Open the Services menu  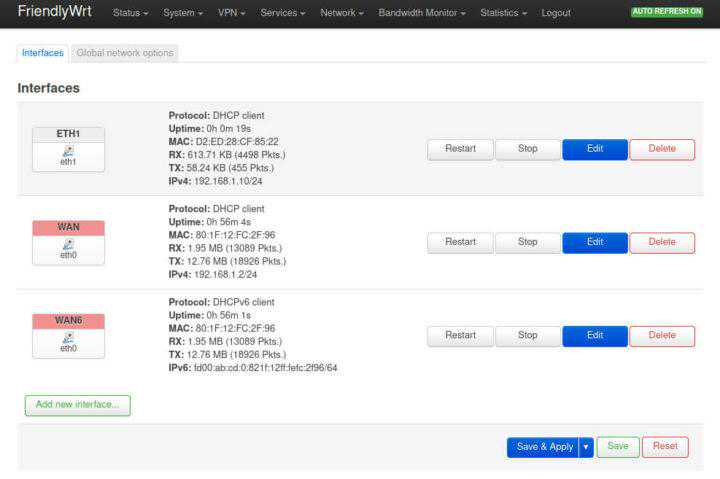coord(283,13)
